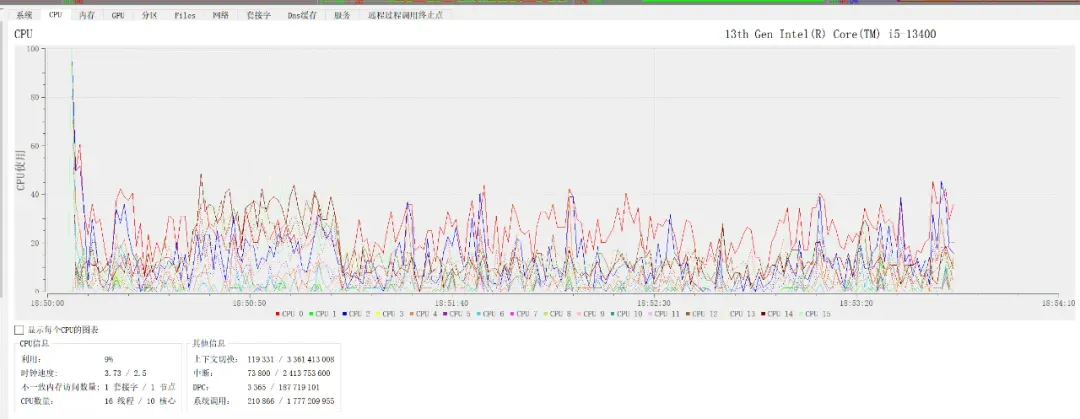The height and width of the screenshot is (419, 1080).
Task: Open the 分区 tab
Action: click(x=149, y=15)
